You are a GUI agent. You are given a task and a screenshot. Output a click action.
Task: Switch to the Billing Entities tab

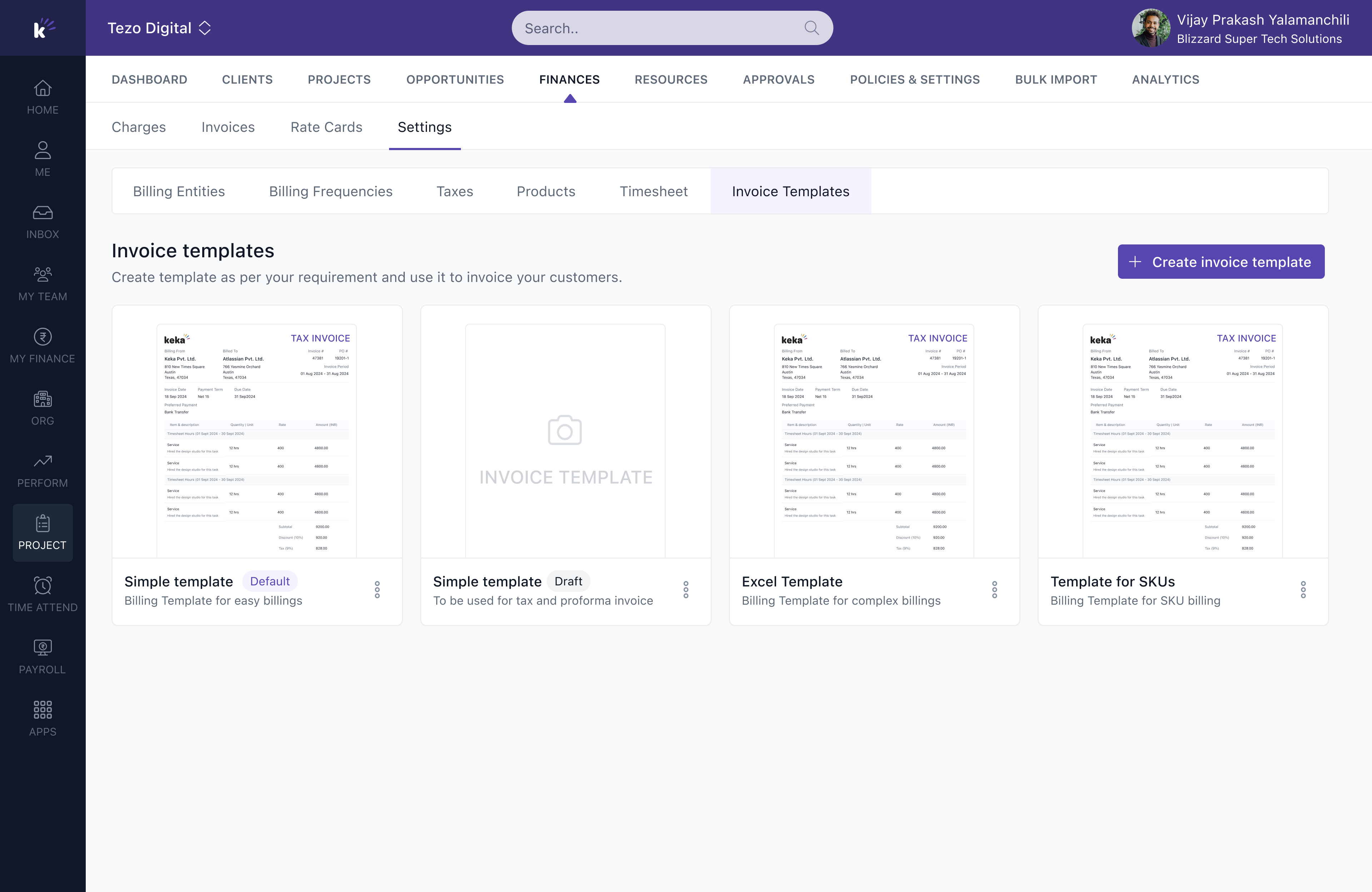coord(179,192)
